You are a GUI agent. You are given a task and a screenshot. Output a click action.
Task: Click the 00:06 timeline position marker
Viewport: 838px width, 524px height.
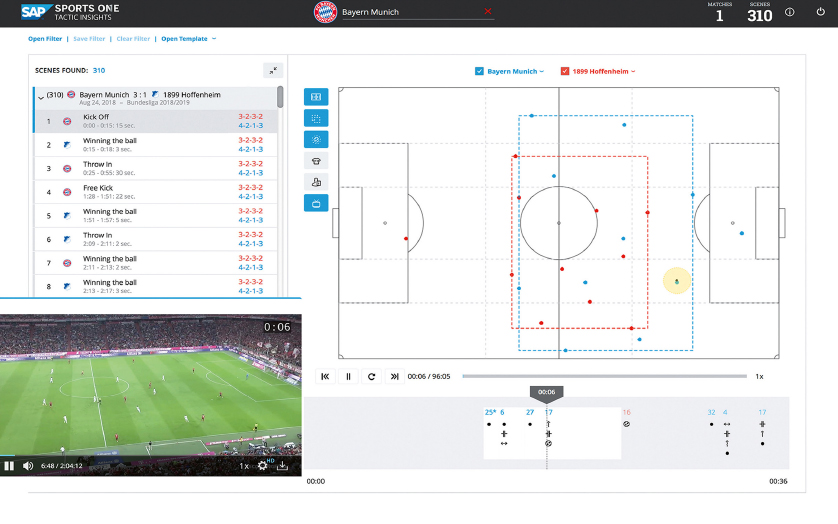coord(546,393)
